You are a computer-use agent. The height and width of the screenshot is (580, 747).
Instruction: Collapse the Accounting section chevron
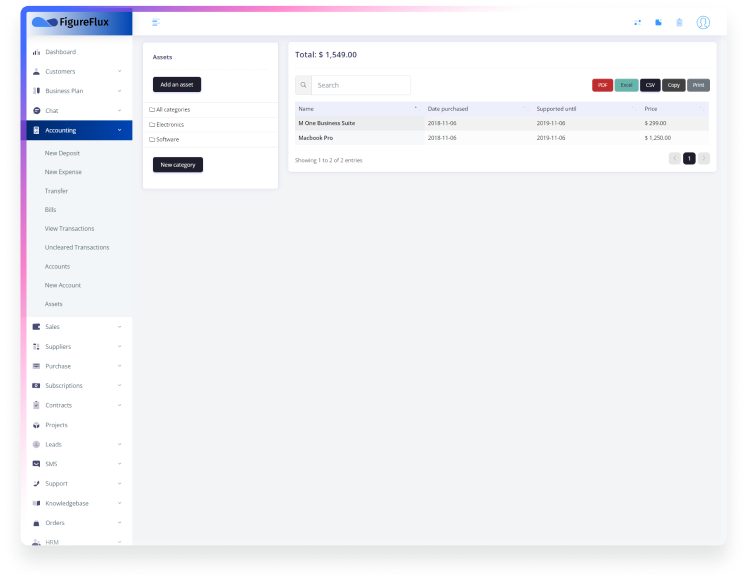[119, 130]
